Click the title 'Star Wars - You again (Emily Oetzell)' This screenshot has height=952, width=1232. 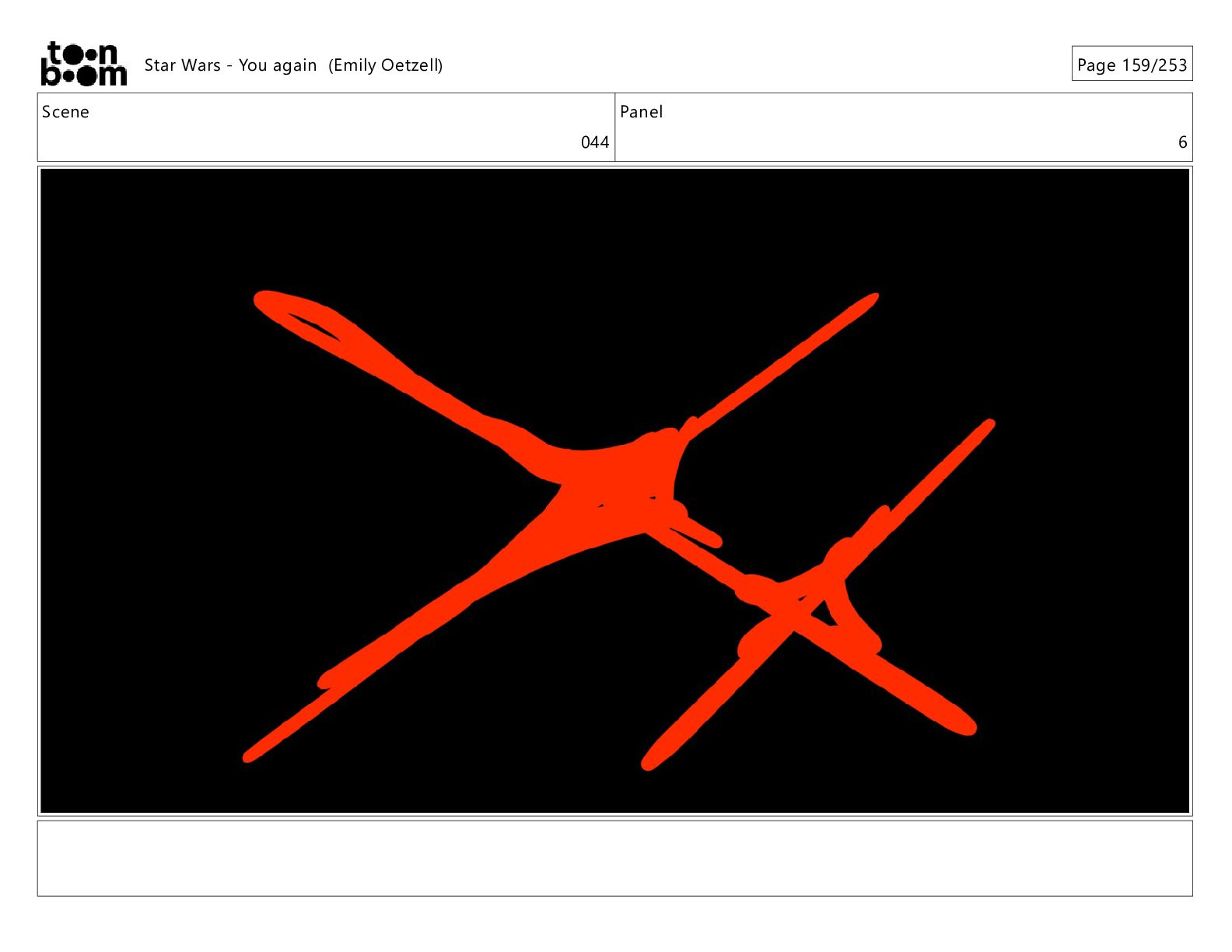[x=293, y=65]
